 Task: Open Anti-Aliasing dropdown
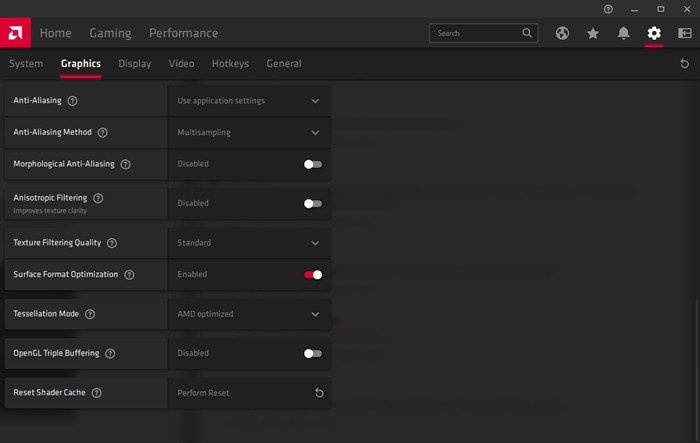(249, 101)
